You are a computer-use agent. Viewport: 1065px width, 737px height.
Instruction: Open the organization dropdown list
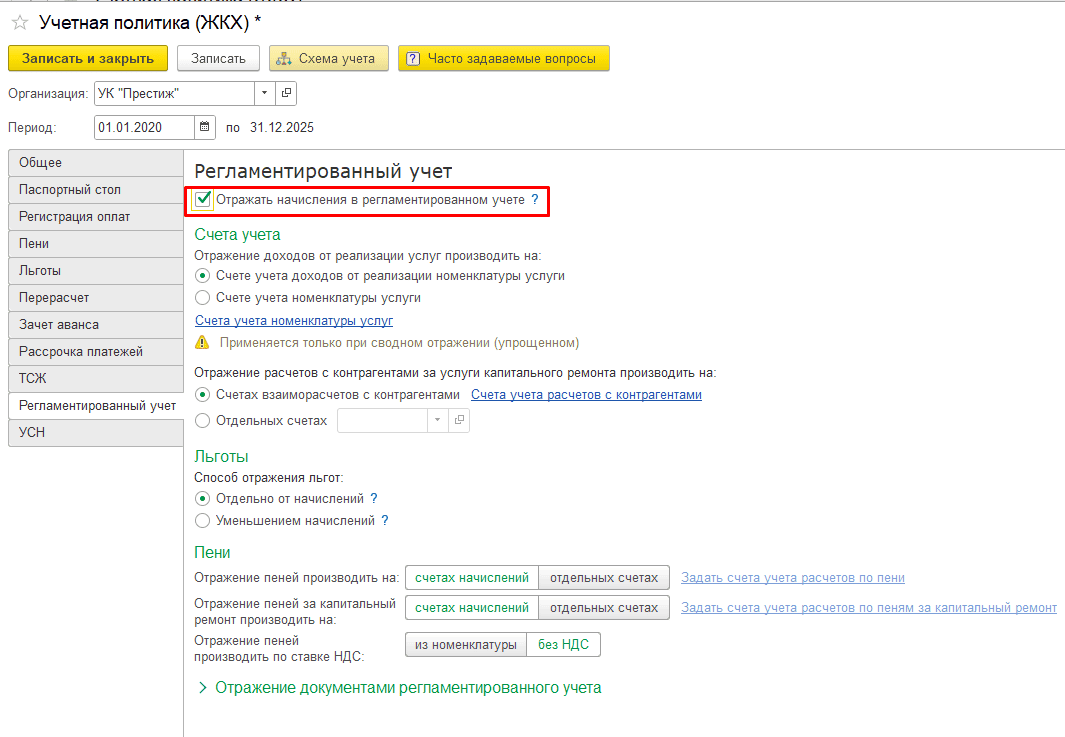(x=264, y=93)
